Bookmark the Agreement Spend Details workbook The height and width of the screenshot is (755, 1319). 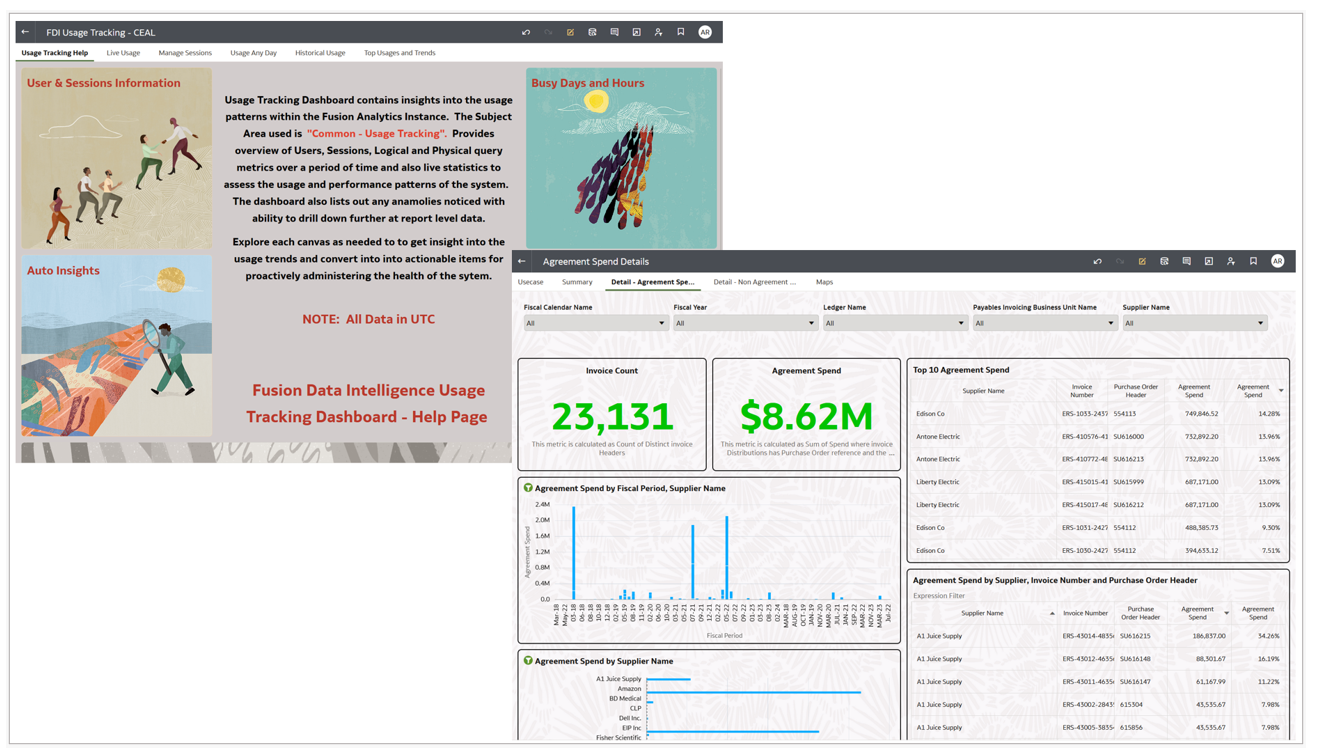click(x=1253, y=261)
